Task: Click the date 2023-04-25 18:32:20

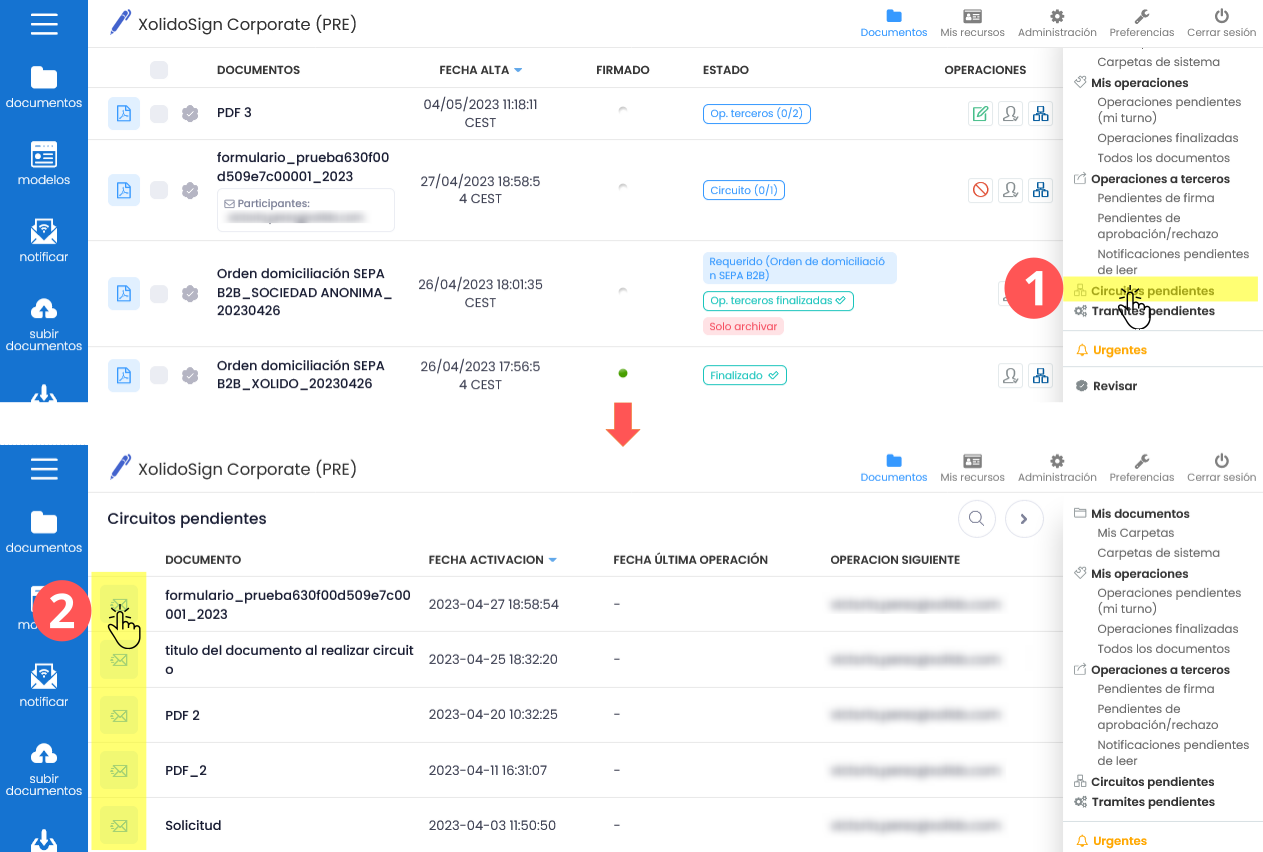Action: [493, 660]
